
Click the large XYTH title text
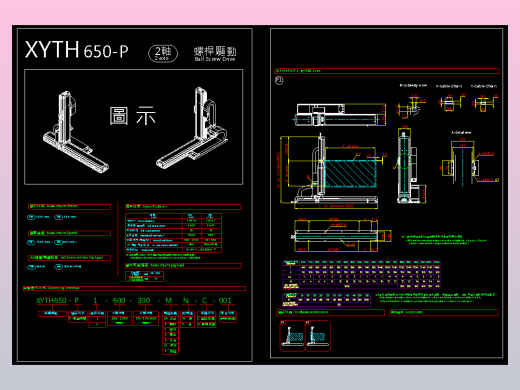52,49
